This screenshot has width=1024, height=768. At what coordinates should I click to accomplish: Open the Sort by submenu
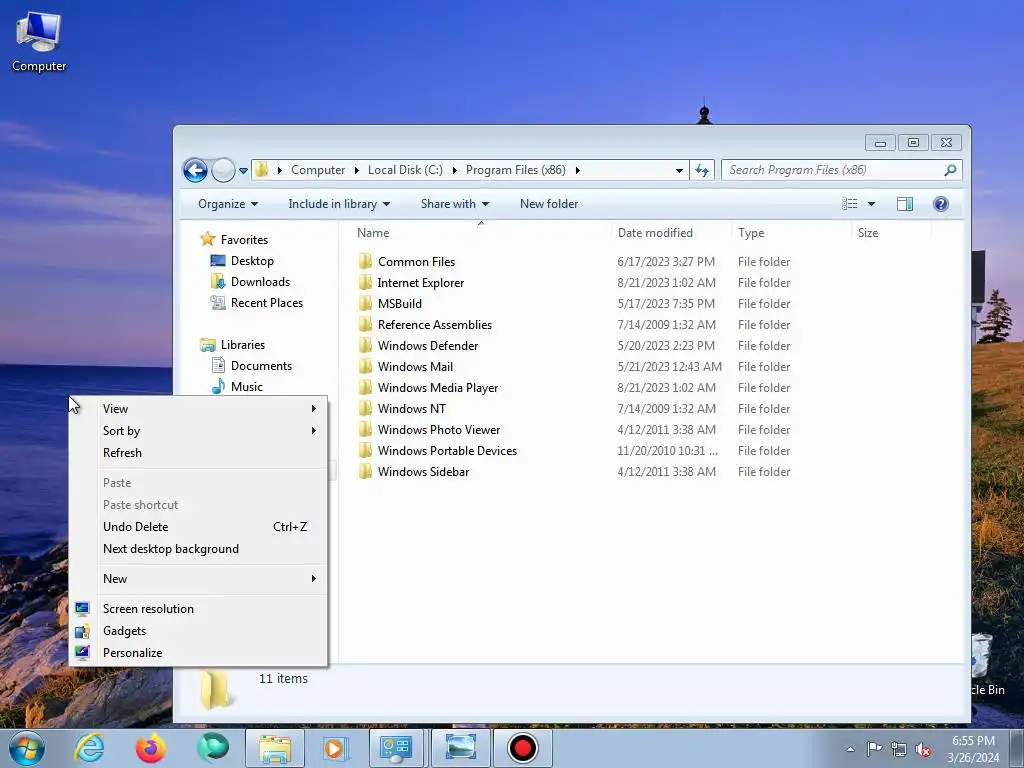tap(198, 430)
